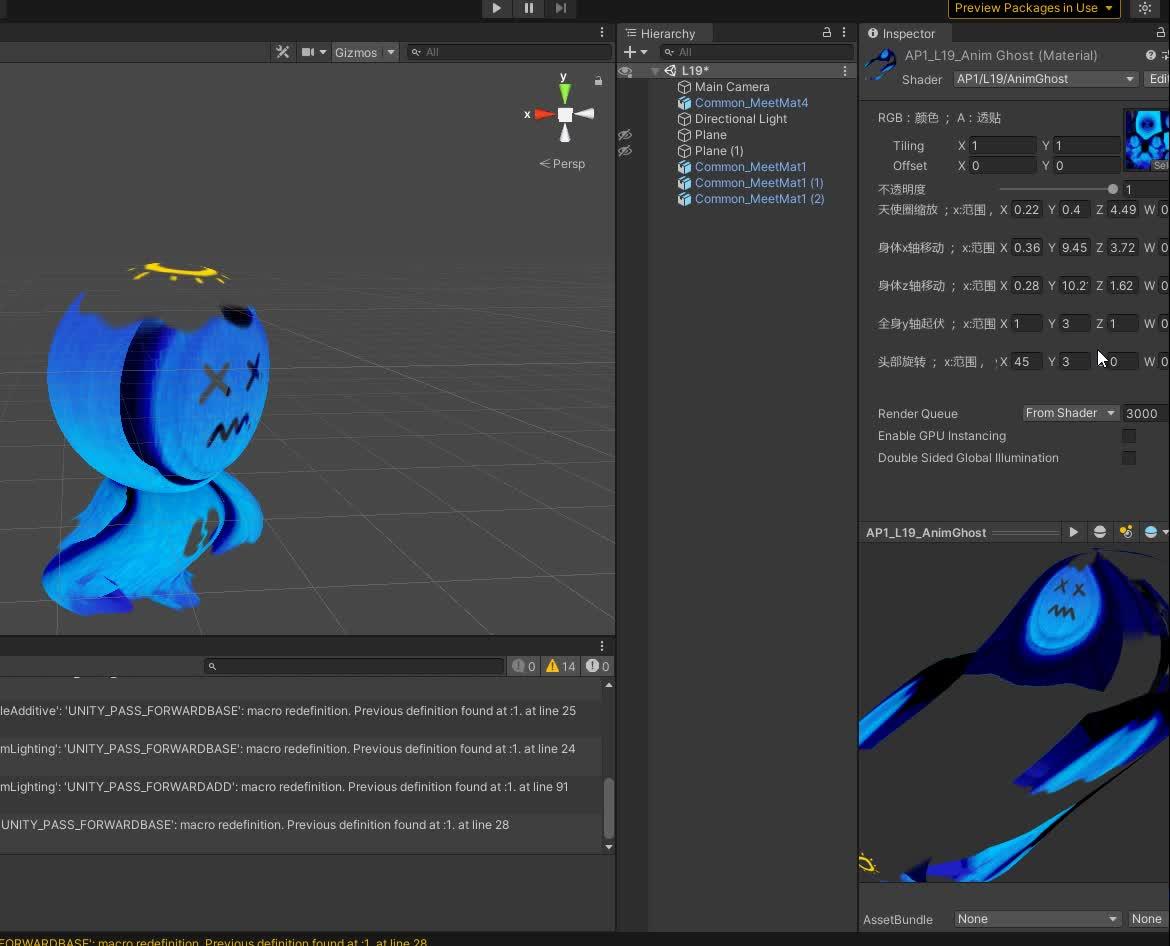This screenshot has width=1170, height=946.
Task: Enable Double Sided Global Illumination
Action: (x=1129, y=458)
